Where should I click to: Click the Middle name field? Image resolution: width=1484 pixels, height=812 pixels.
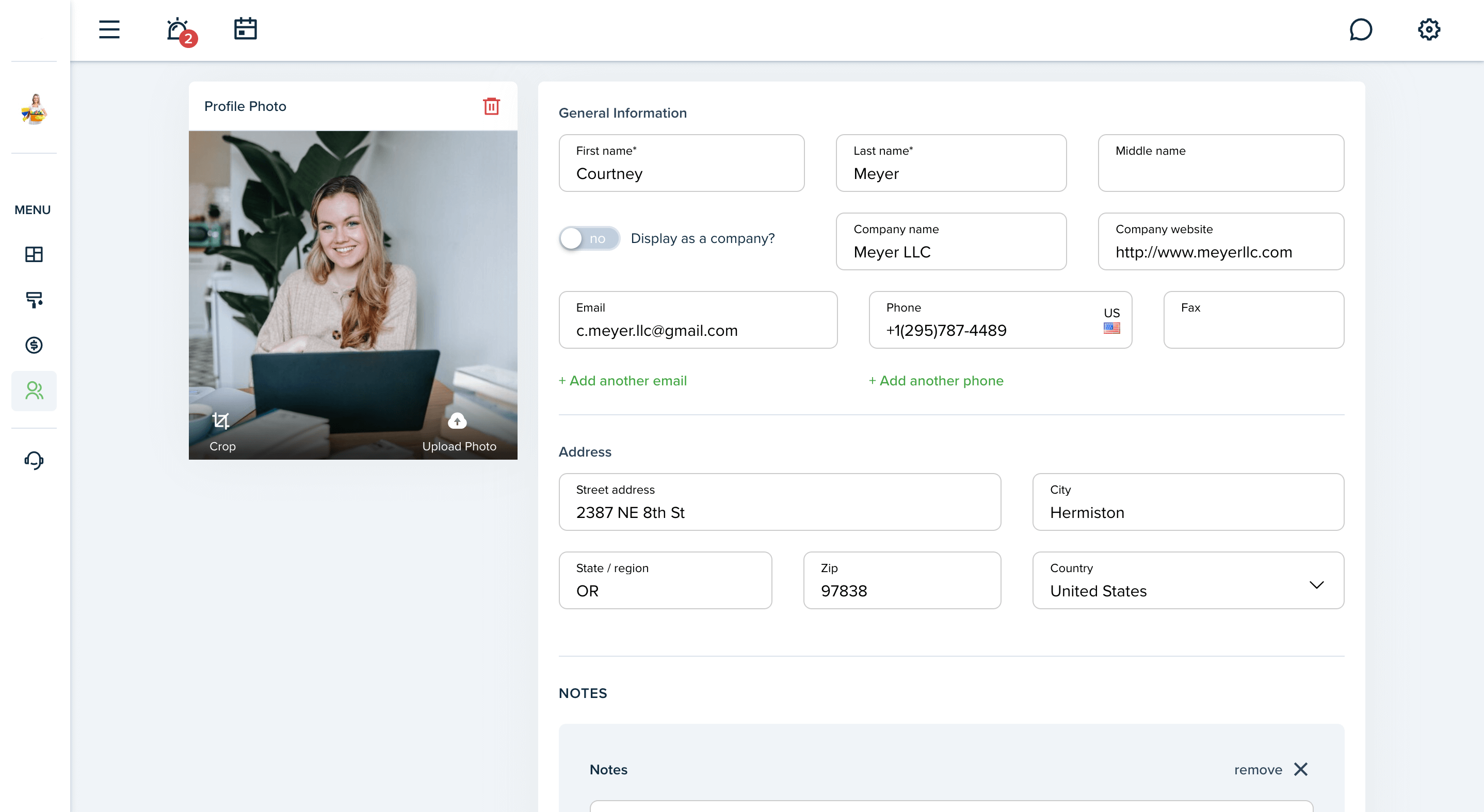pos(1221,163)
